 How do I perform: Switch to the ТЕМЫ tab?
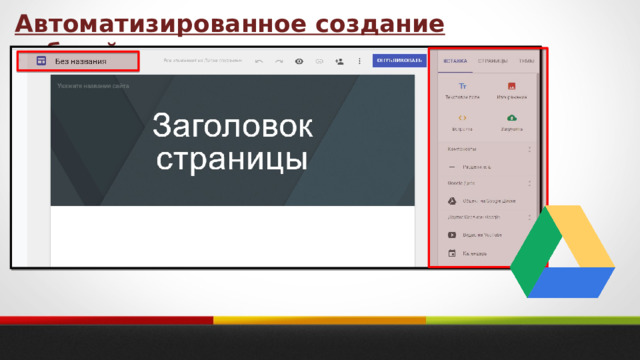(527, 61)
